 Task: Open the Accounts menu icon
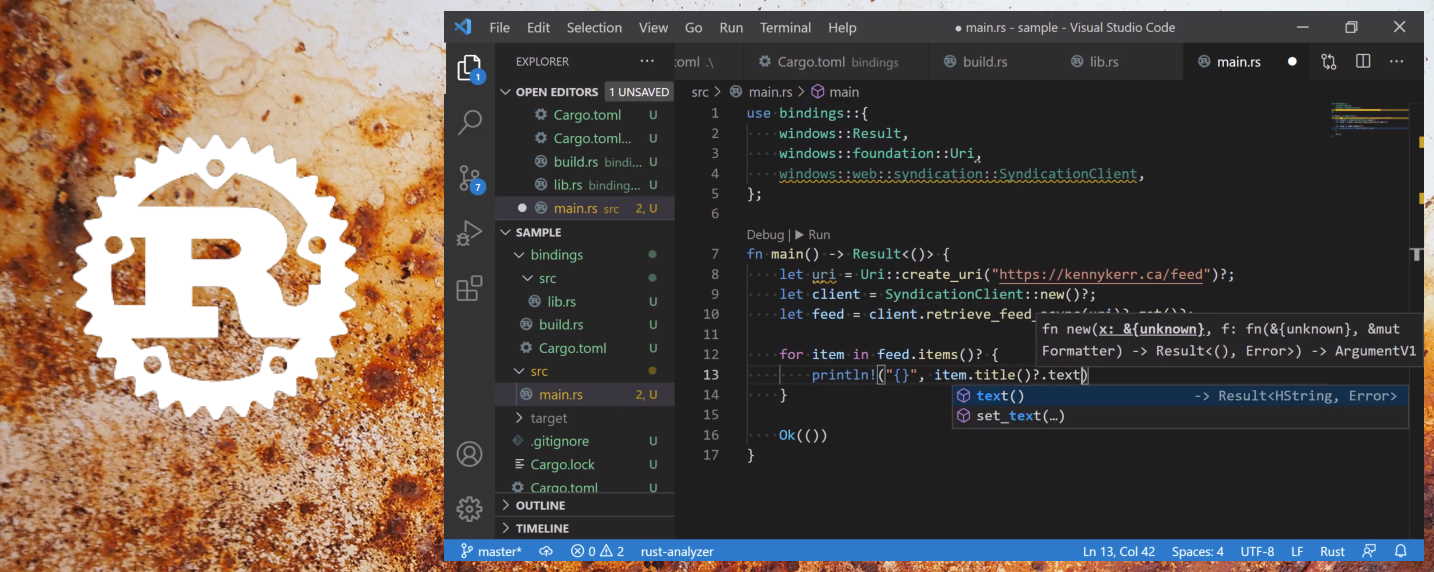pos(469,454)
